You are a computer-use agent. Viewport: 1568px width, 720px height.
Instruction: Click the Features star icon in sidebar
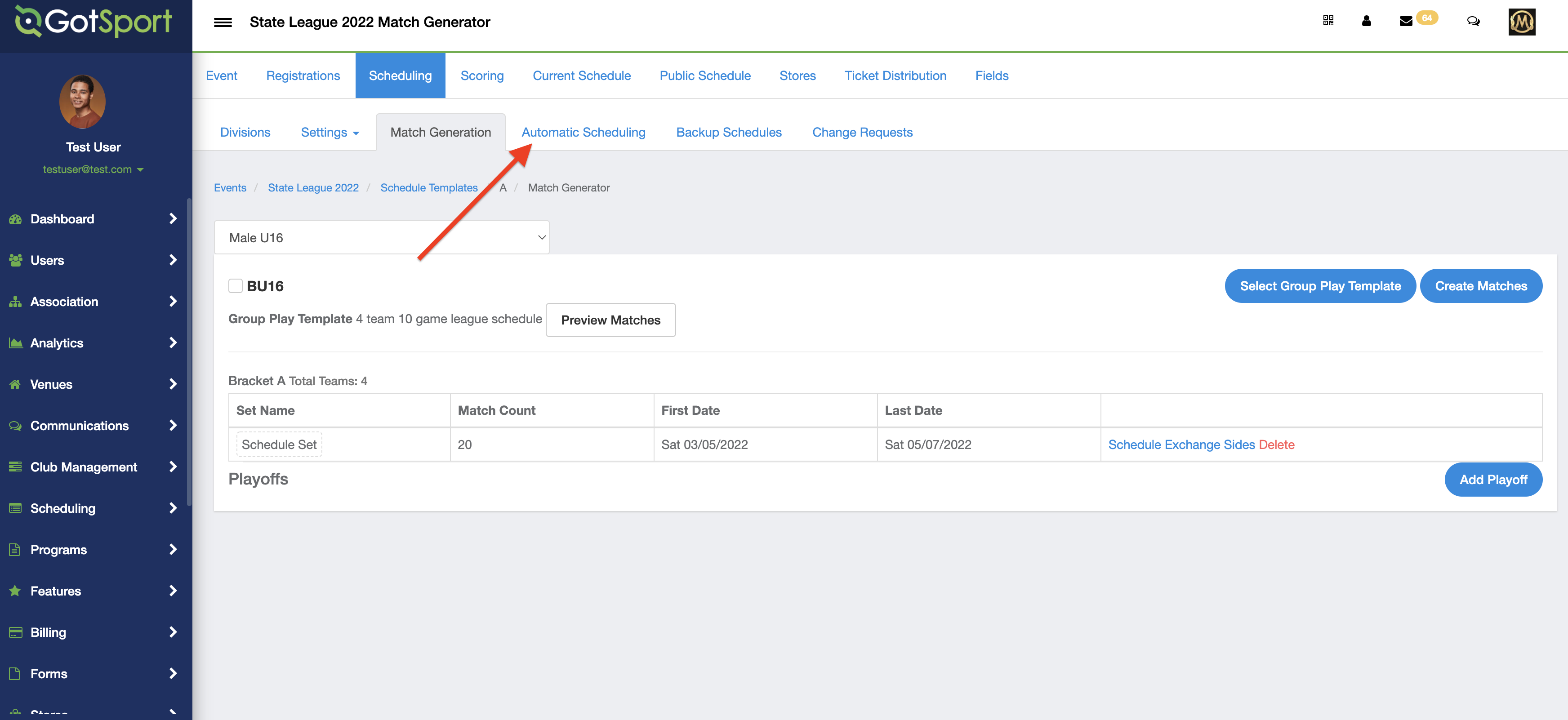click(x=15, y=591)
